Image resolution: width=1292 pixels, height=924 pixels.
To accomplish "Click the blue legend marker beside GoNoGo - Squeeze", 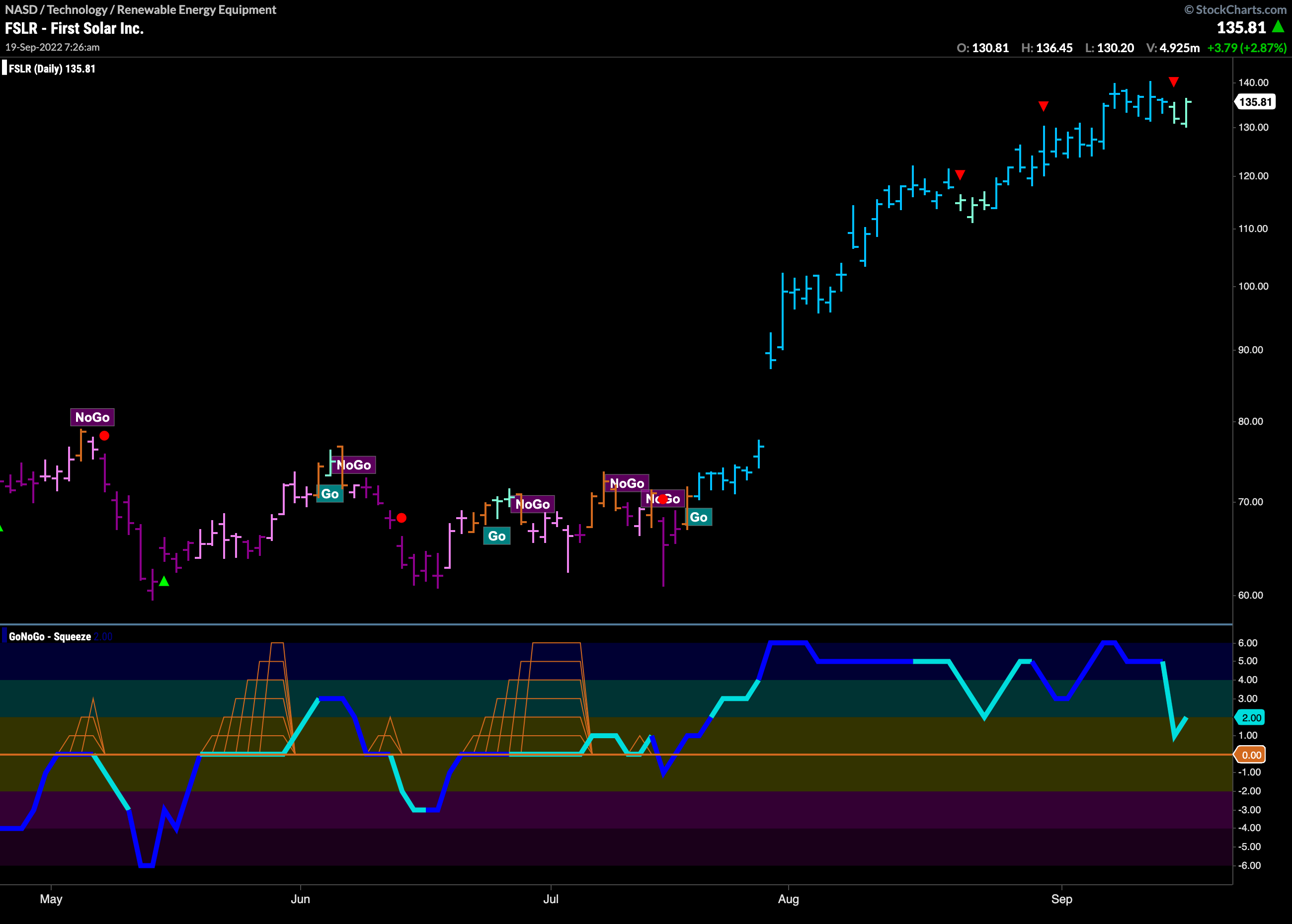I will point(4,636).
